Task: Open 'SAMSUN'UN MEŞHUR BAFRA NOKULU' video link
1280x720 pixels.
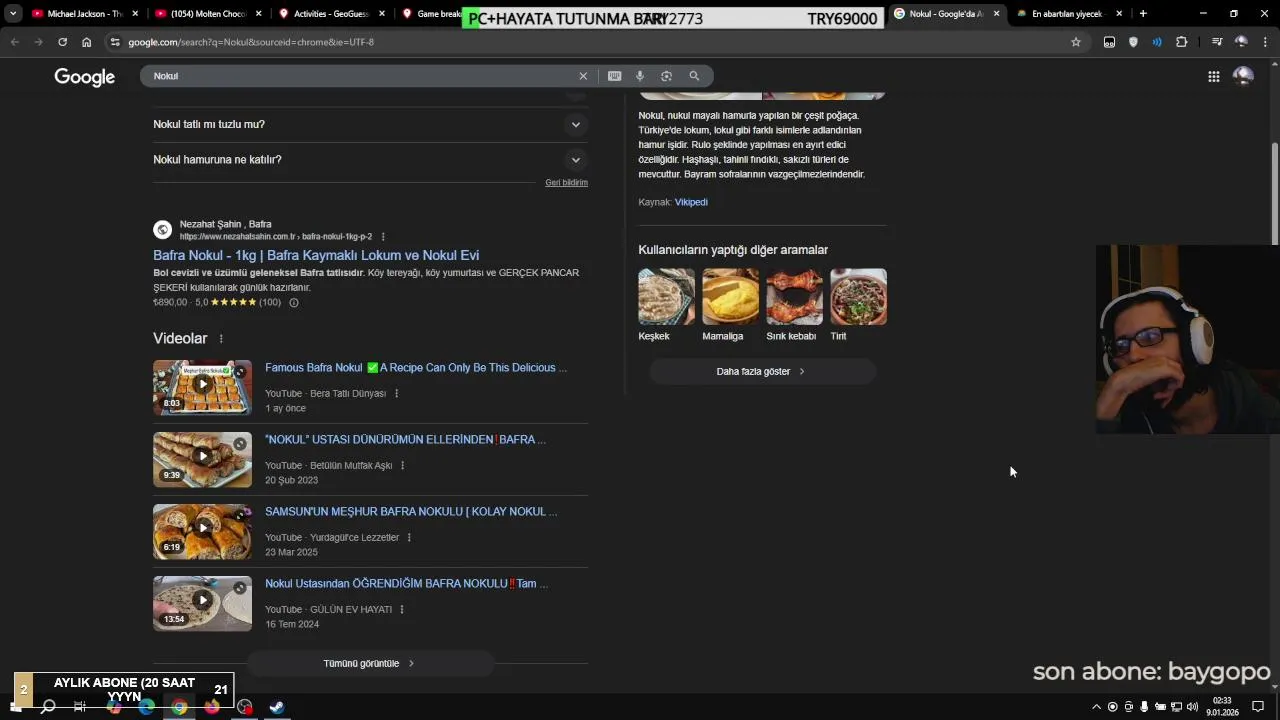Action: point(411,512)
